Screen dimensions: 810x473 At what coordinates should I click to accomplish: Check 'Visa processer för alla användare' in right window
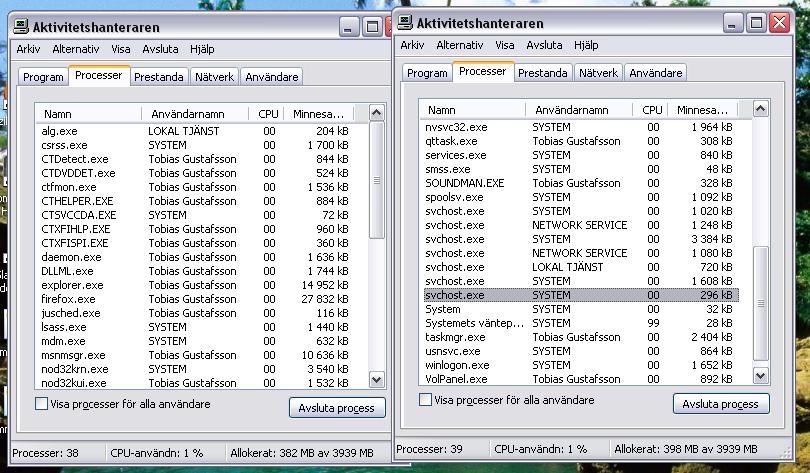point(425,400)
